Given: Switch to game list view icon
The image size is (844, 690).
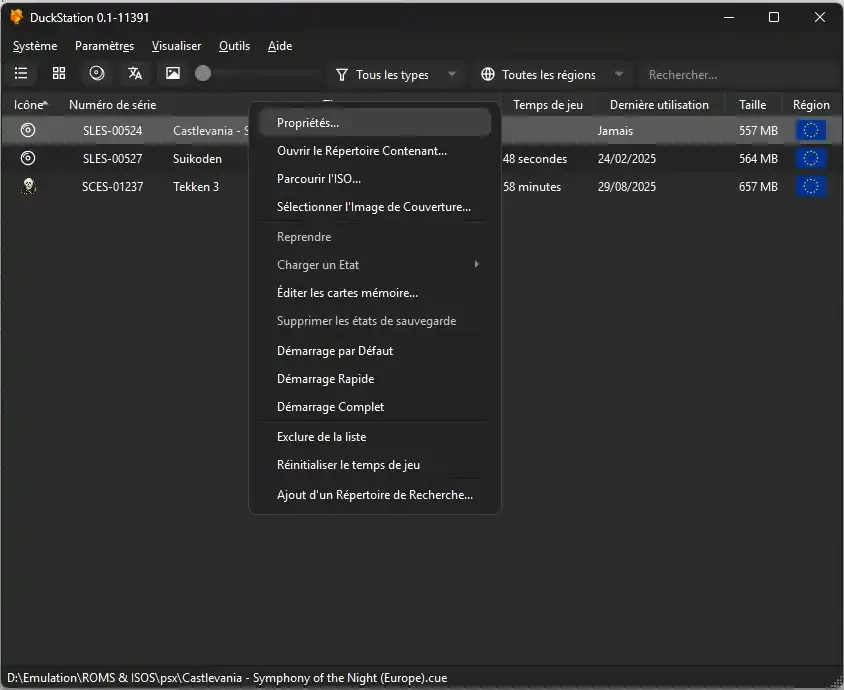Looking at the screenshot, I should tap(21, 73).
